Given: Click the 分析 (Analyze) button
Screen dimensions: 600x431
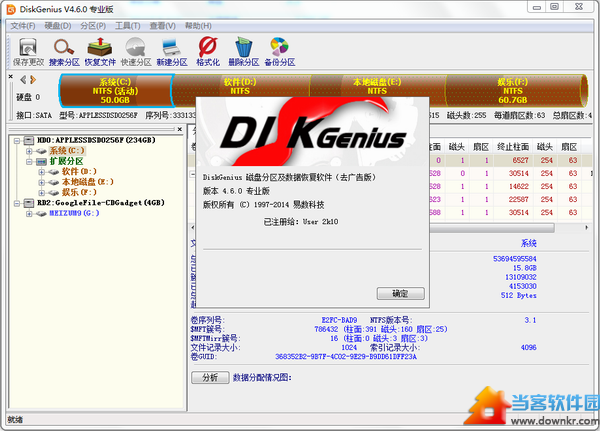Looking at the screenshot, I should point(210,377).
